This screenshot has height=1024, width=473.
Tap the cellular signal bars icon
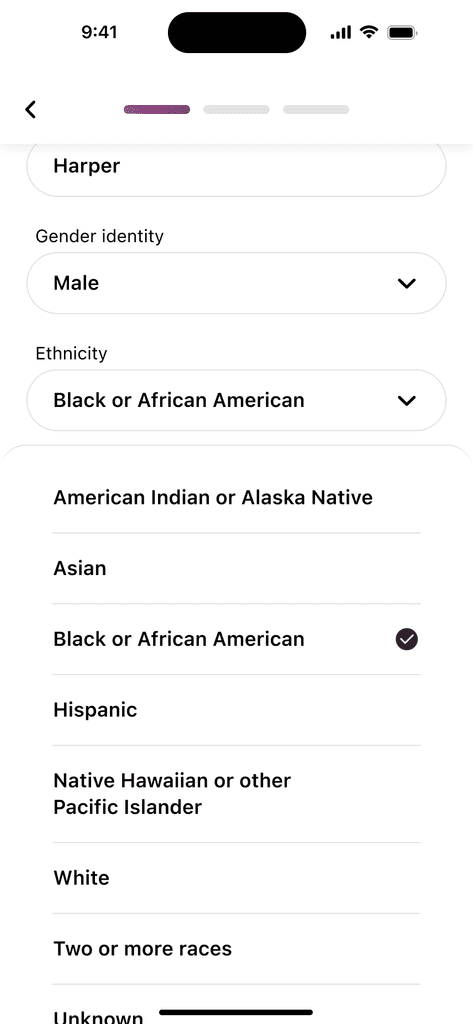click(341, 32)
